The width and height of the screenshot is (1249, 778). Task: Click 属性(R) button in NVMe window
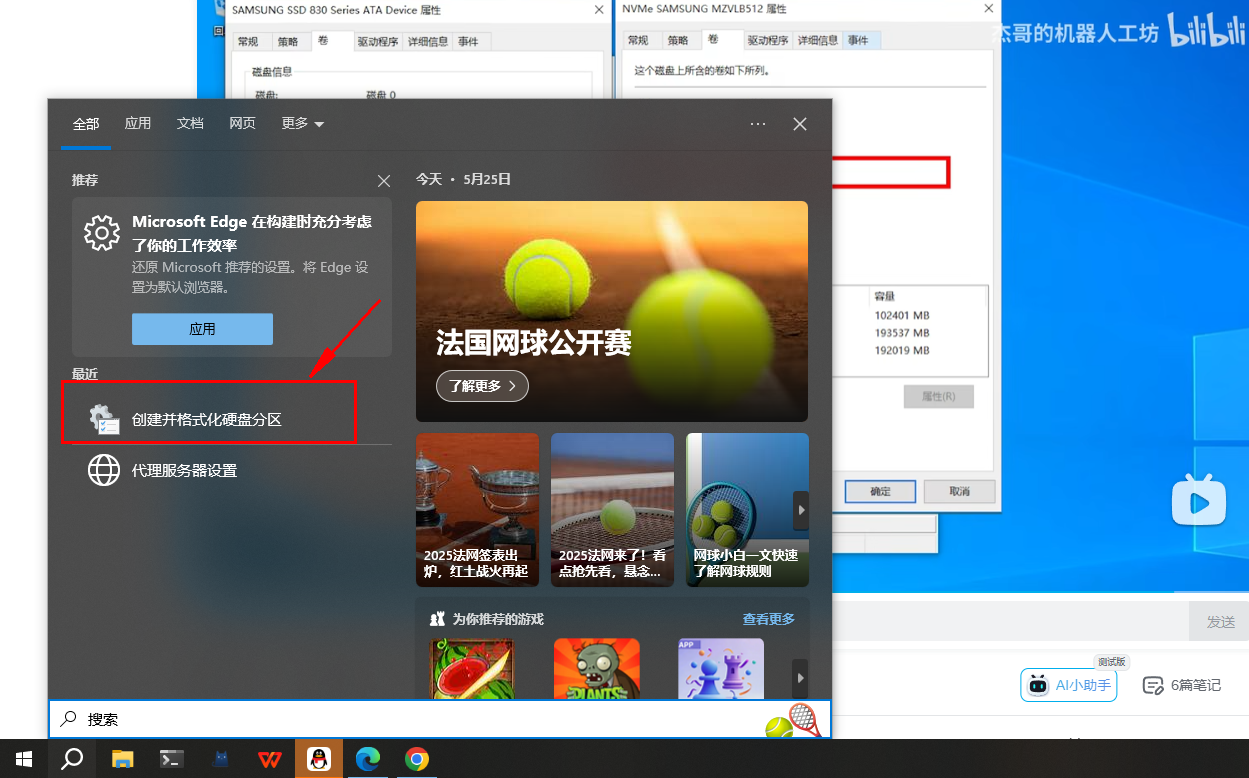point(938,396)
